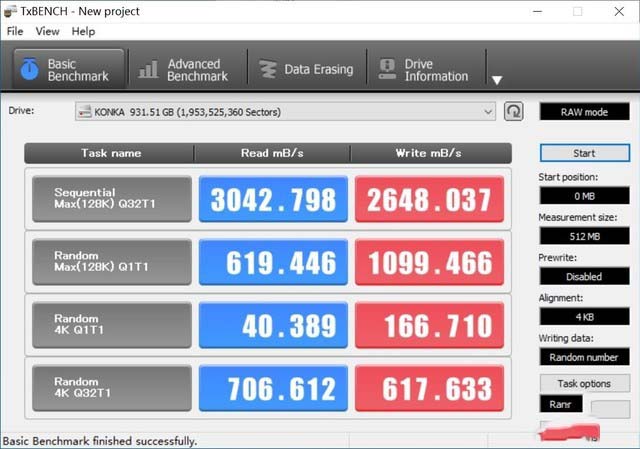Image resolution: width=640 pixels, height=449 pixels.
Task: Change the Alignment 4 KB field
Action: pyautogui.click(x=584, y=317)
